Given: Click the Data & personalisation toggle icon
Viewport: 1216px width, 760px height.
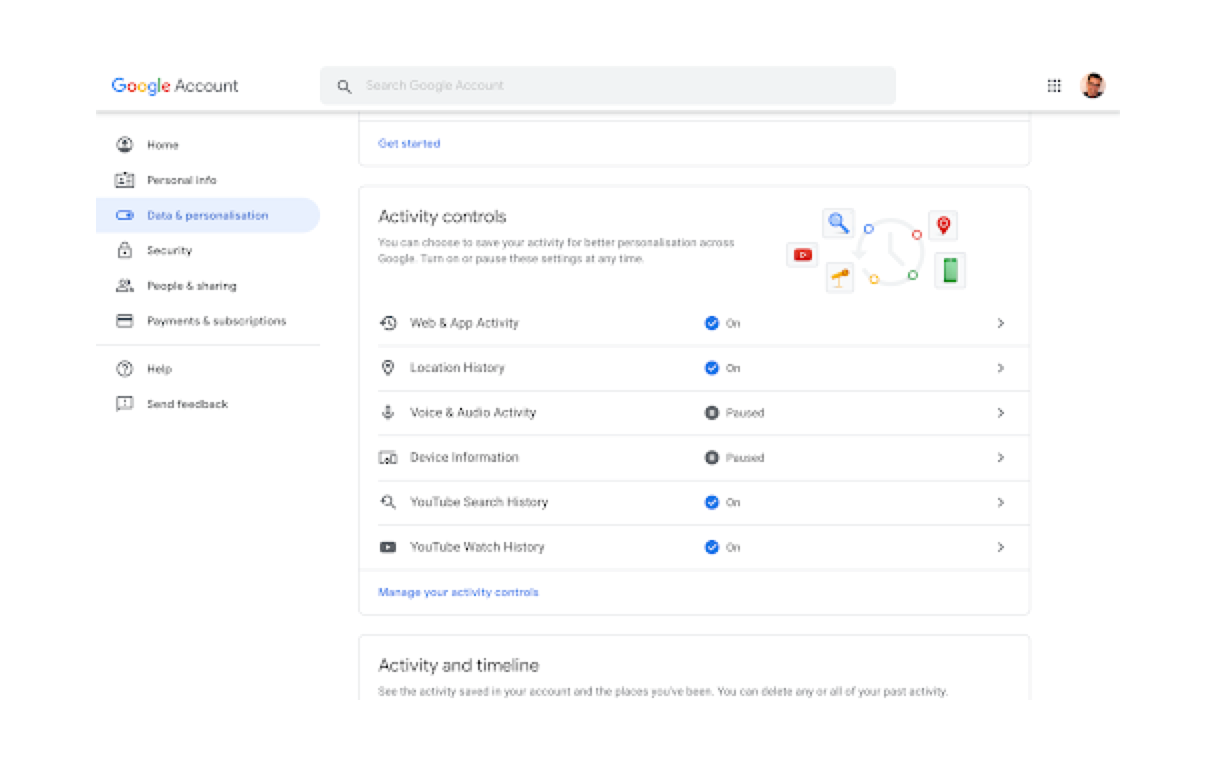Looking at the screenshot, I should coord(125,215).
